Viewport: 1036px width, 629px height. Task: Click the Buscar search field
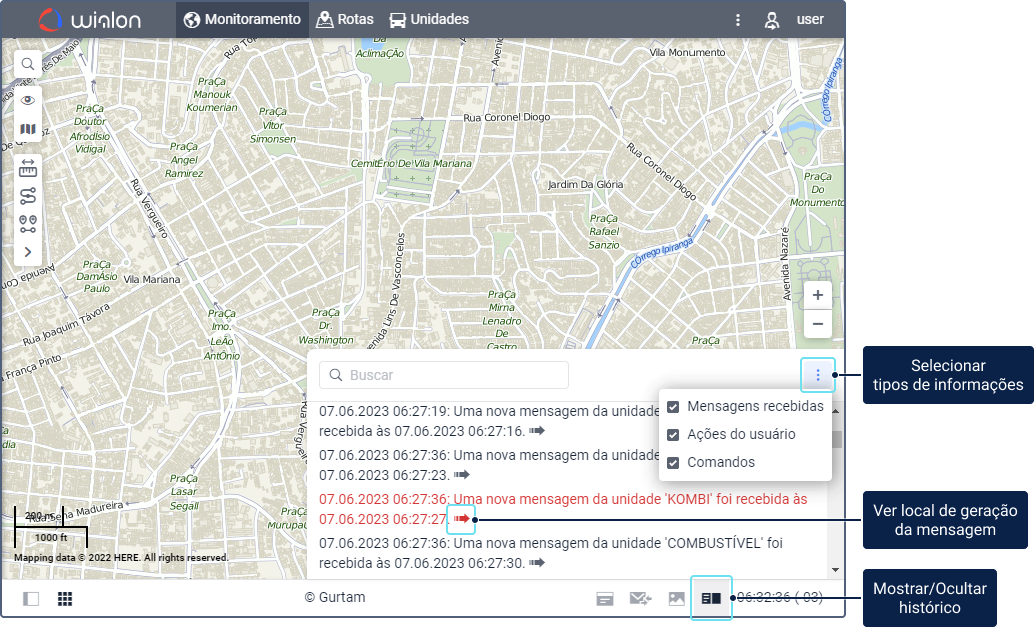(x=444, y=375)
